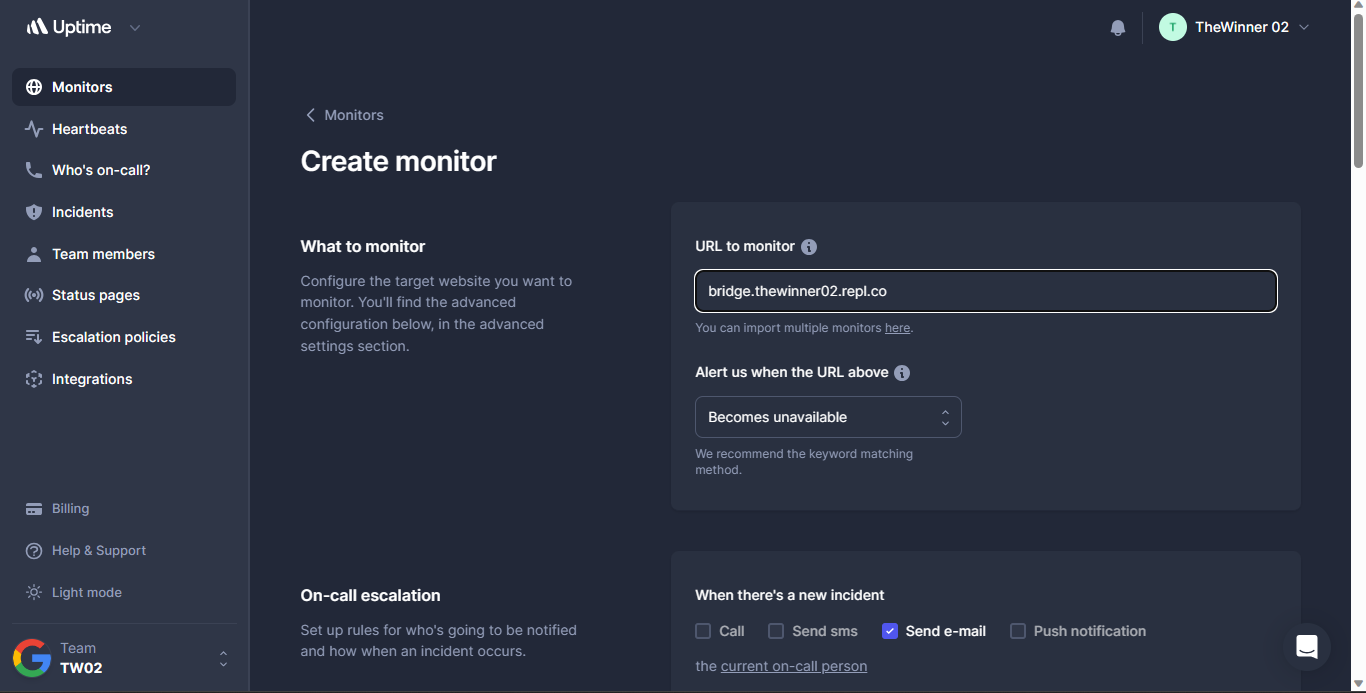Uncheck the Send e-mail checkbox
Viewport: 1366px width, 693px height.
click(890, 631)
